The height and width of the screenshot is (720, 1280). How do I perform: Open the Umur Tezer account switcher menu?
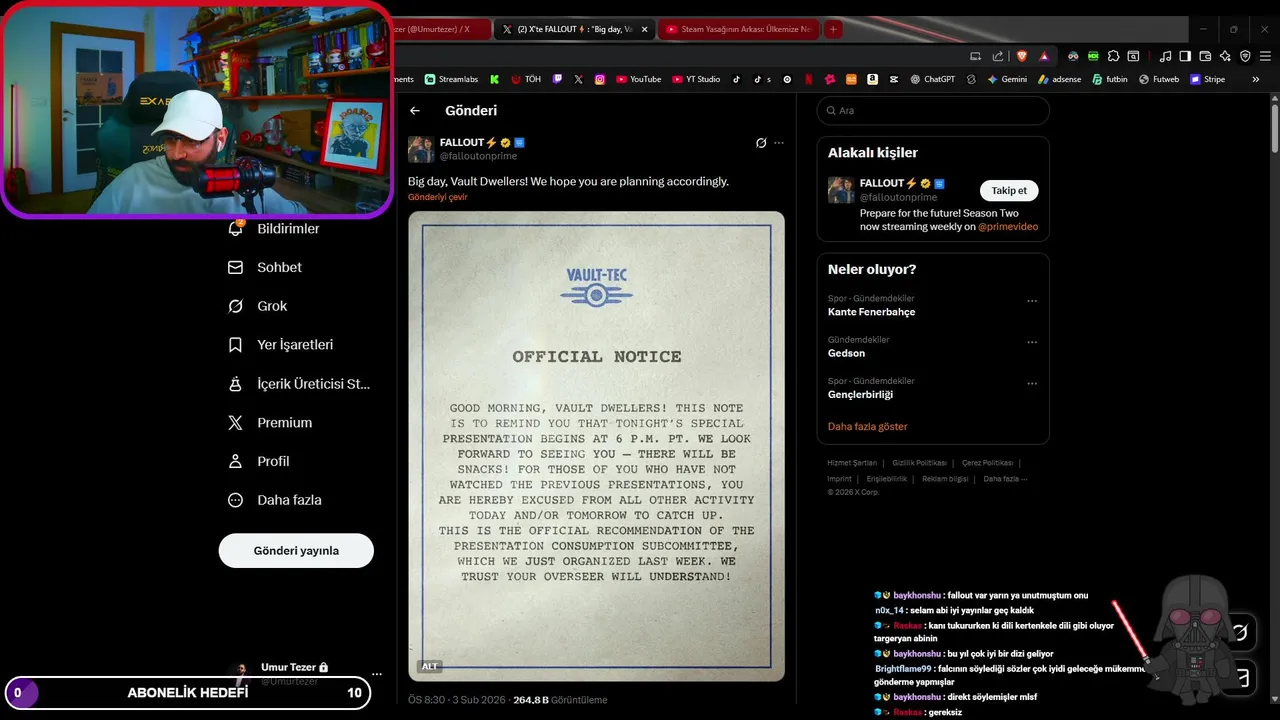tap(305, 673)
